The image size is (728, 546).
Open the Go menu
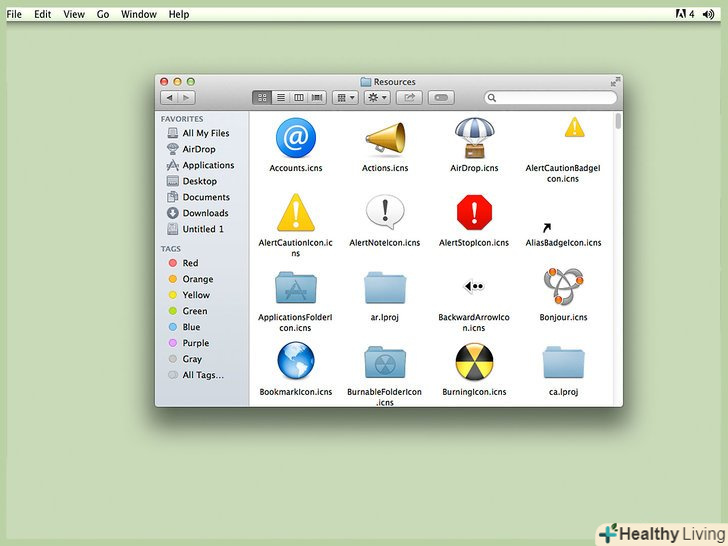click(103, 14)
